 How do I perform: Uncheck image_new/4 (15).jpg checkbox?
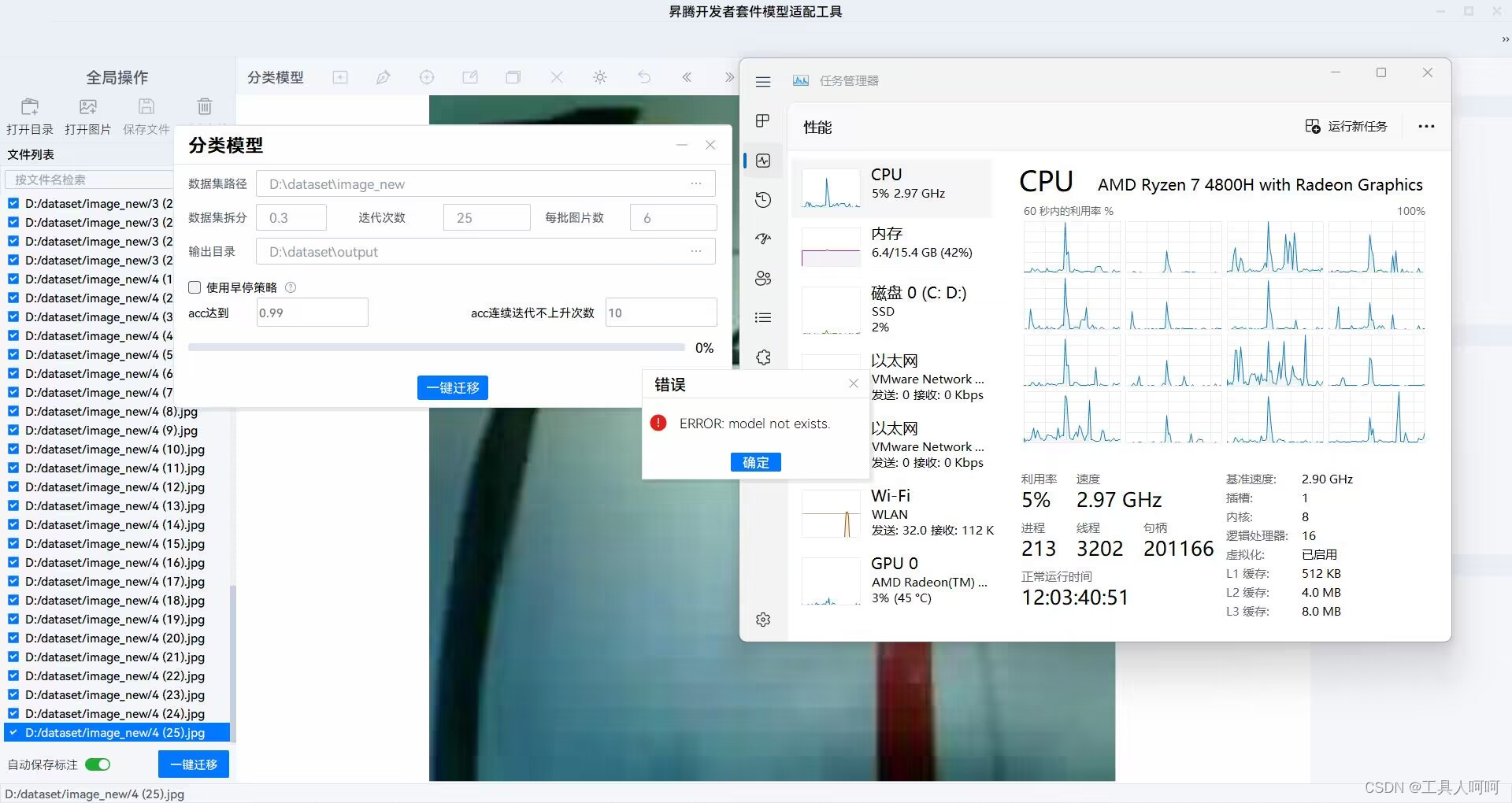click(13, 543)
